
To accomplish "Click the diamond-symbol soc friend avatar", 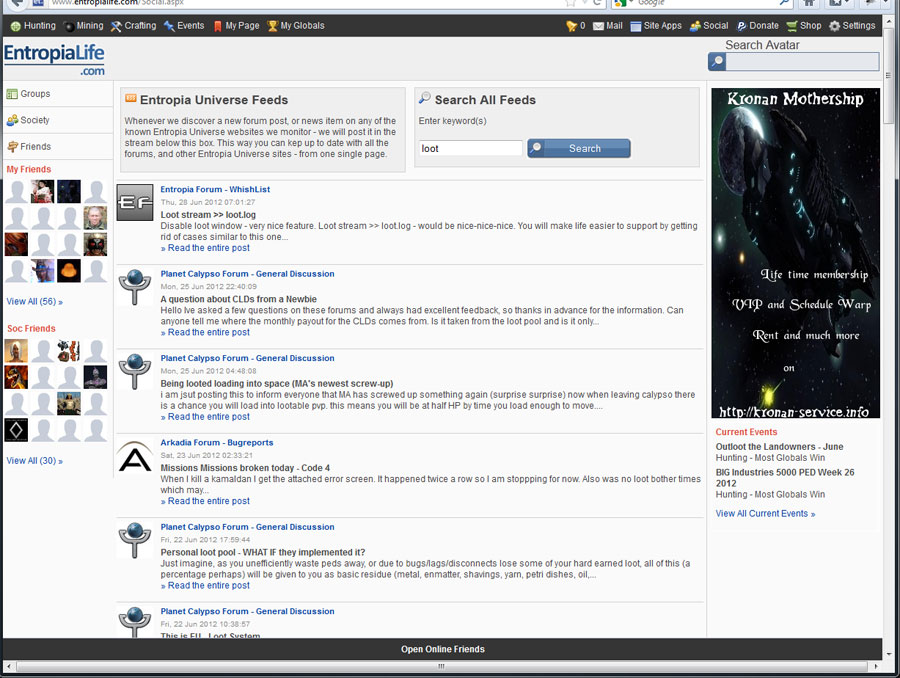I will (16, 430).
